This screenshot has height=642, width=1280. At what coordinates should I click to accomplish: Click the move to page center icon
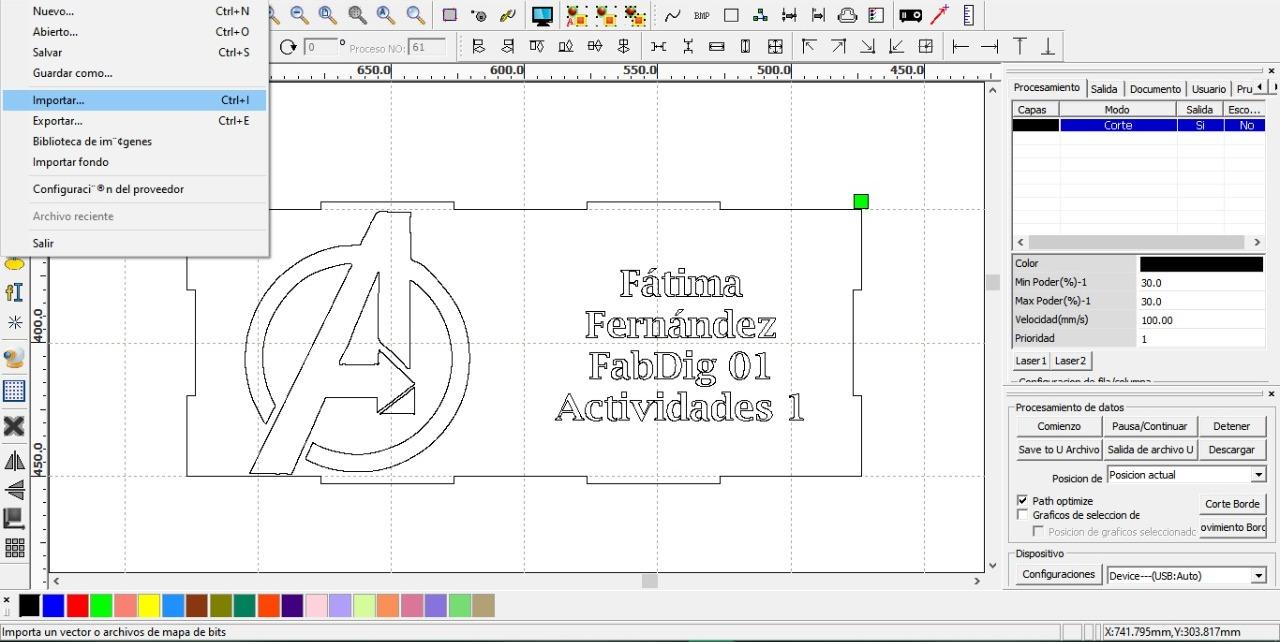tap(926, 46)
